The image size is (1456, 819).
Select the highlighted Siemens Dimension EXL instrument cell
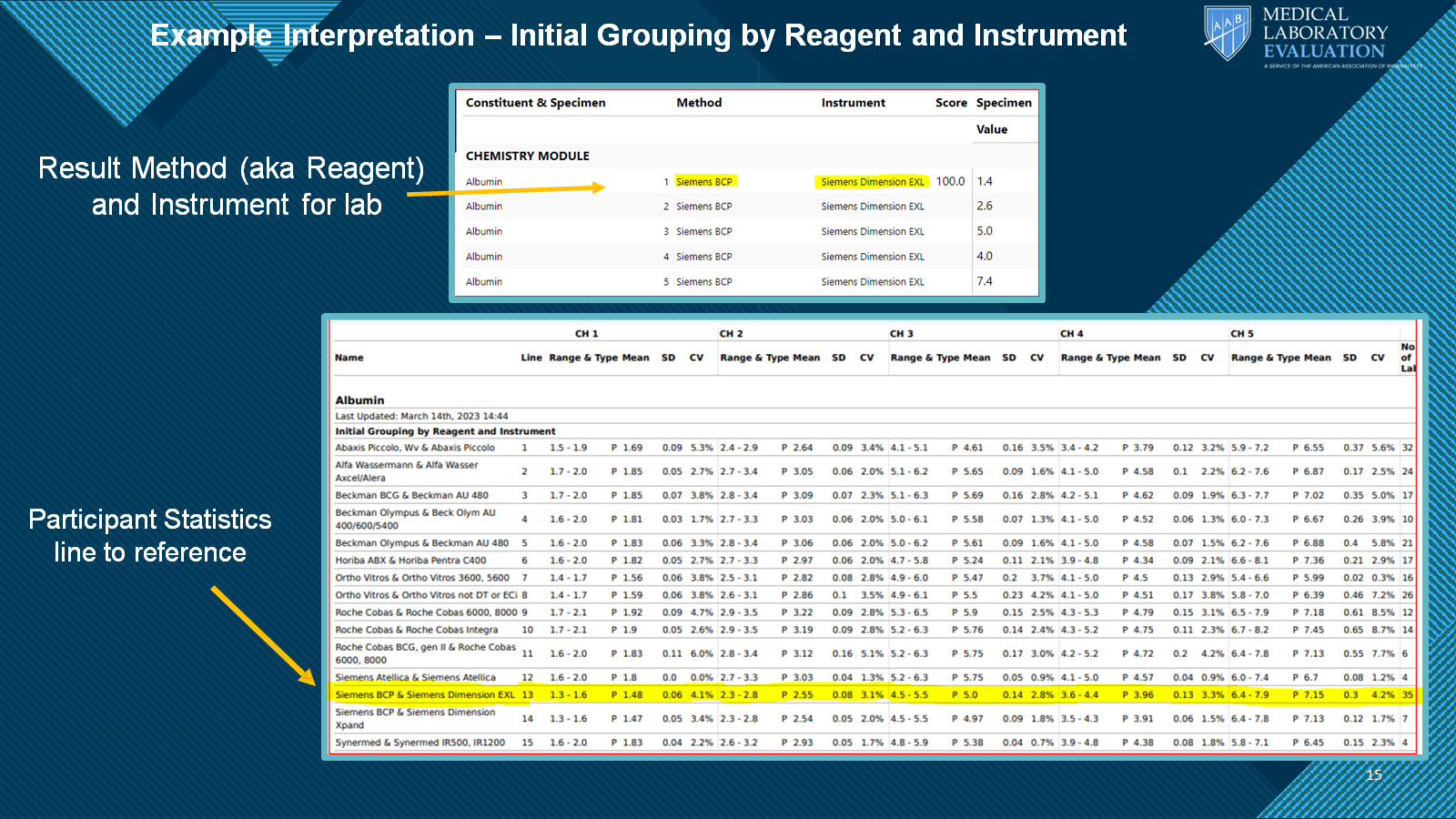click(872, 182)
